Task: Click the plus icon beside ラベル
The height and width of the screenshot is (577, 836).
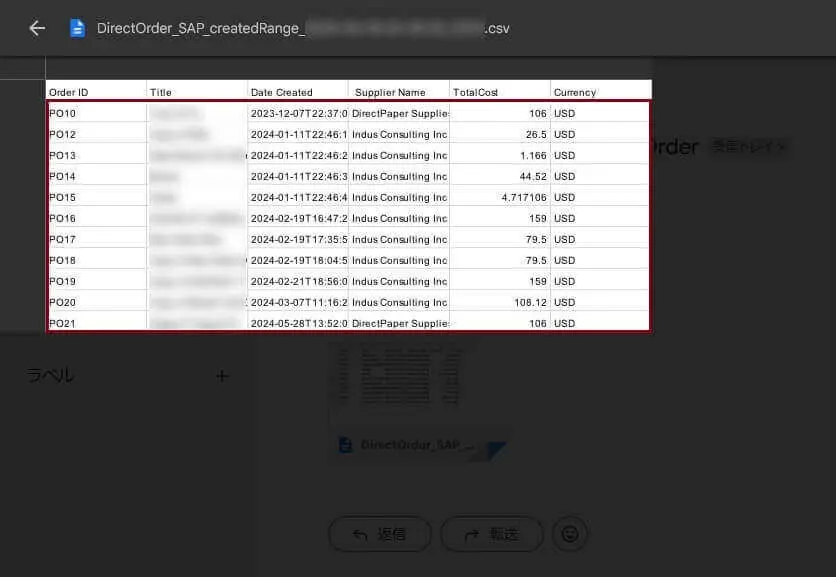Action: point(222,376)
